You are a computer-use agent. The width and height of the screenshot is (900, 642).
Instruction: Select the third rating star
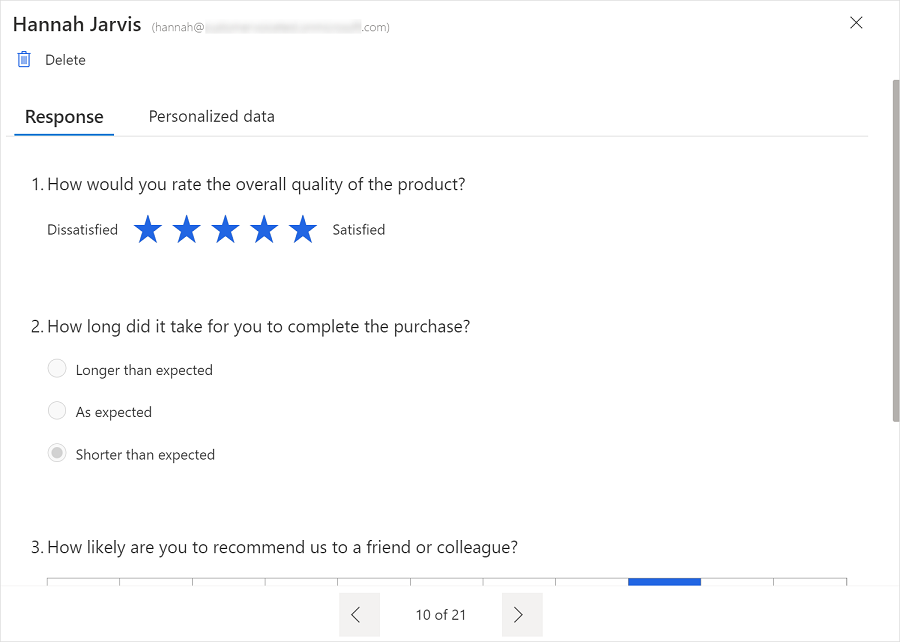pyautogui.click(x=226, y=229)
